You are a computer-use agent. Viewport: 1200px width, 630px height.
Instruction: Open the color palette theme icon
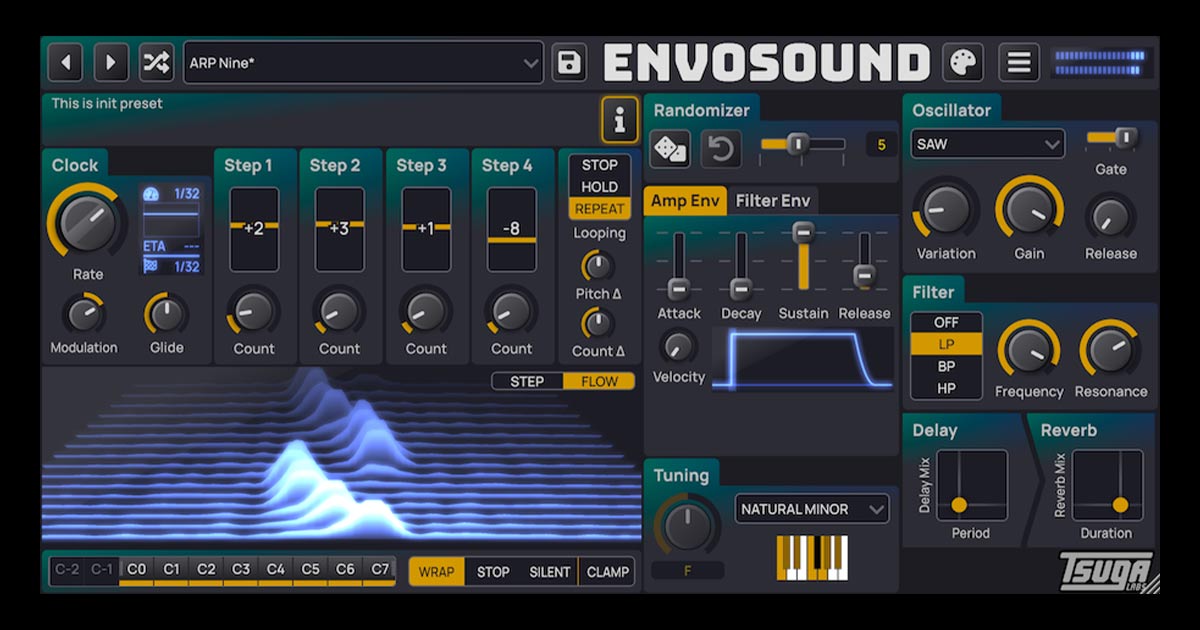[963, 61]
